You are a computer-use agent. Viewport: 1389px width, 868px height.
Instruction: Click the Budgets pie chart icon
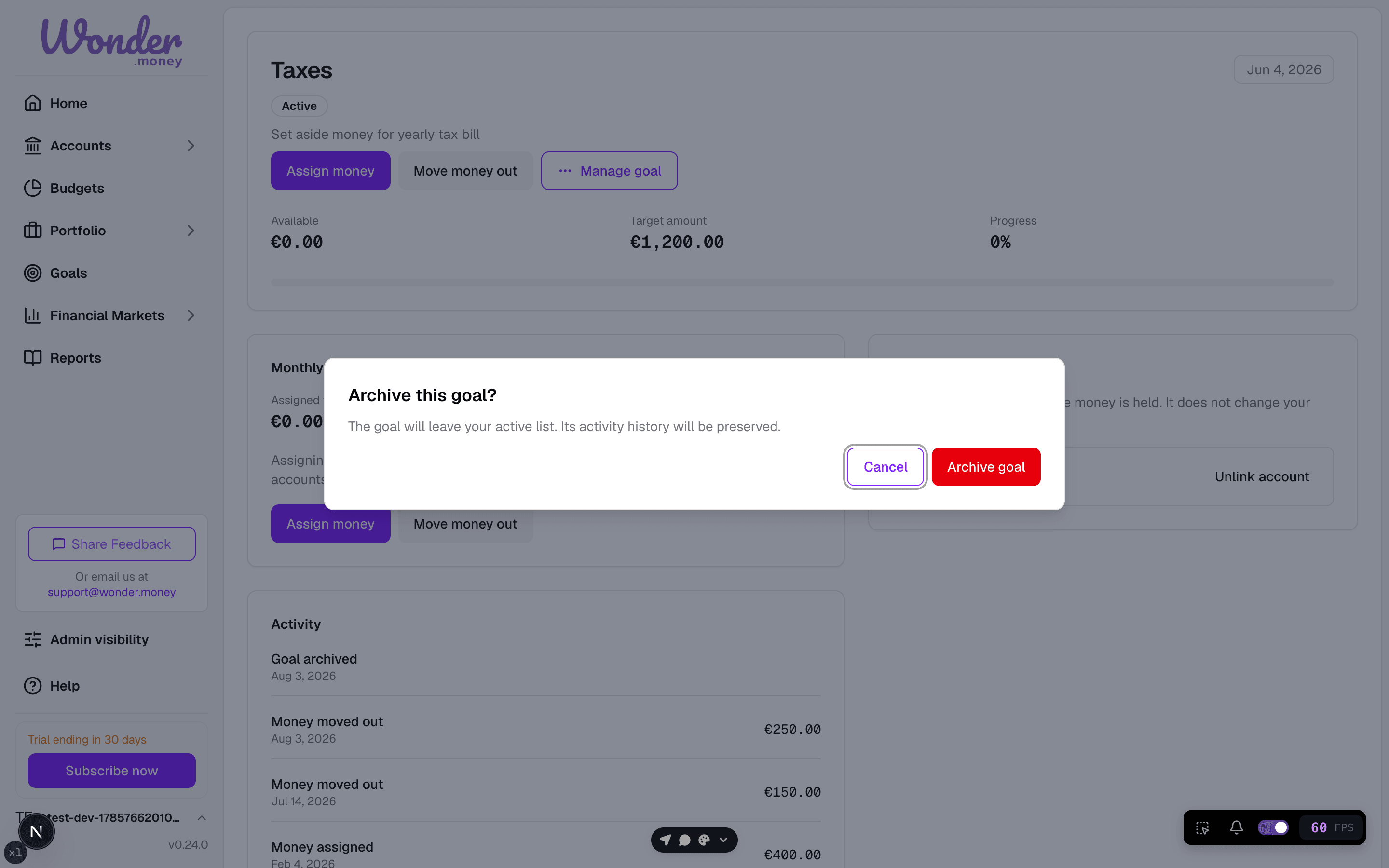tap(33, 188)
